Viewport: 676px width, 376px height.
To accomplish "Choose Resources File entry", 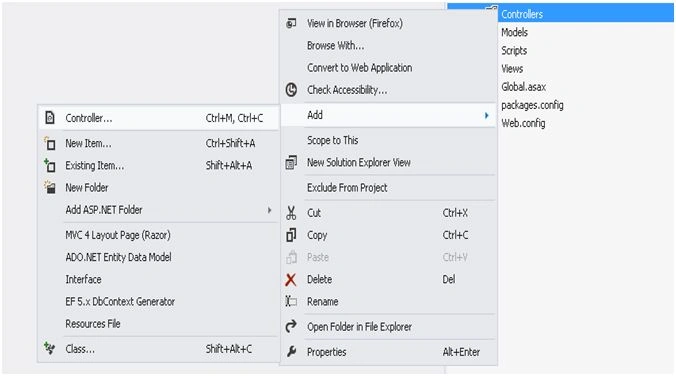I will tap(159, 323).
